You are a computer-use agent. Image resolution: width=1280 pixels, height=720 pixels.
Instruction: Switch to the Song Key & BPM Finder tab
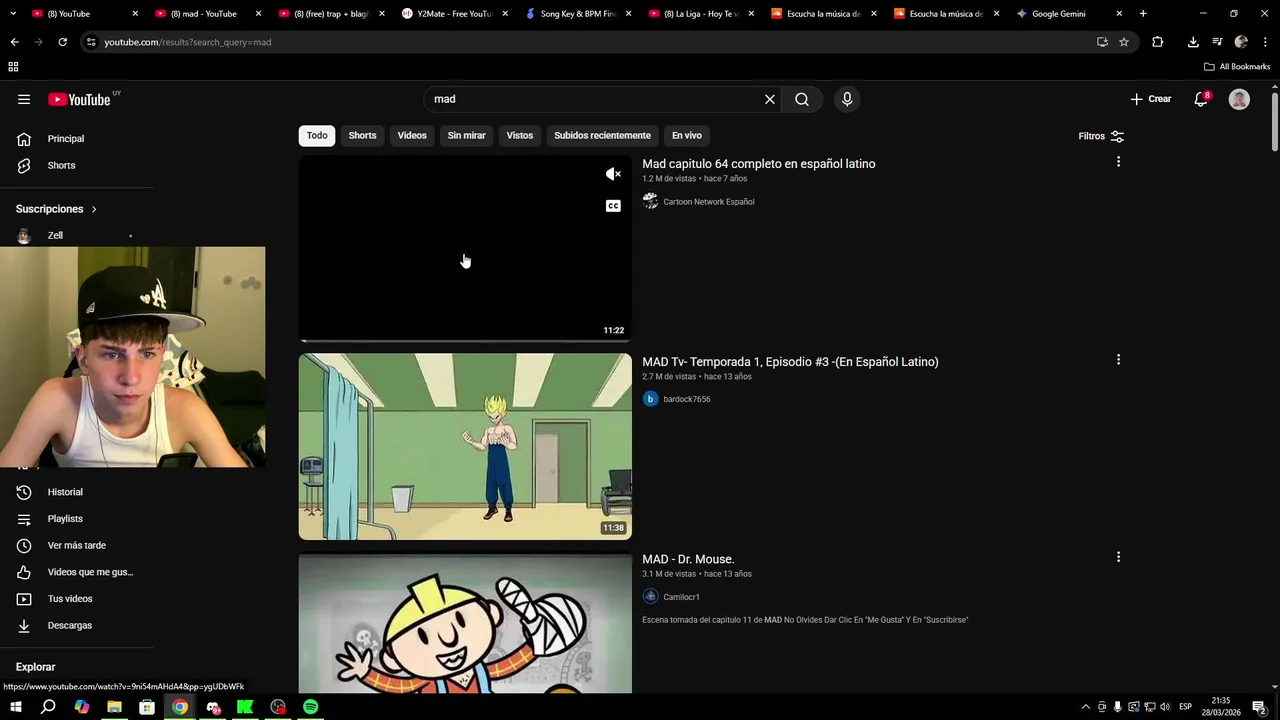[x=579, y=14]
